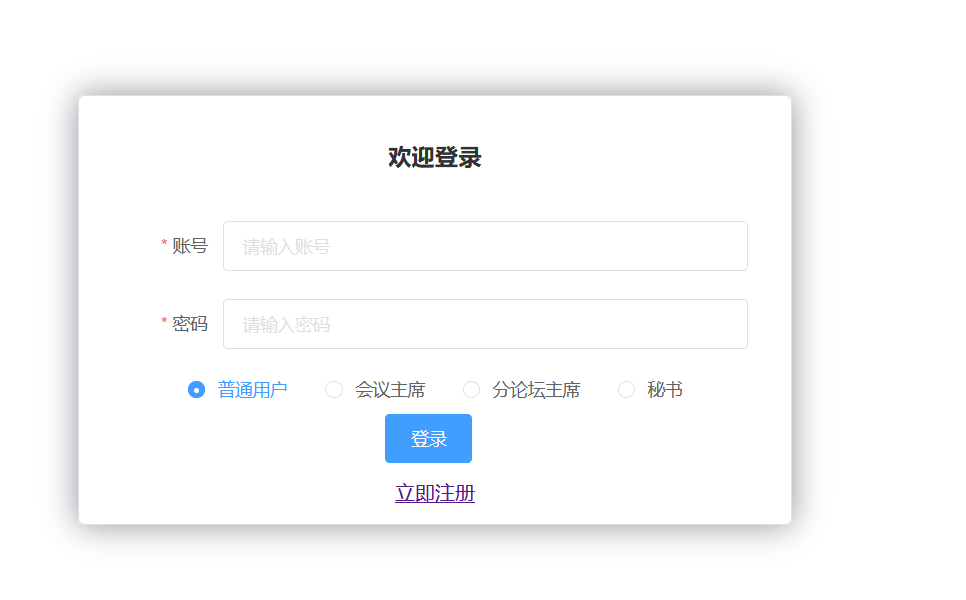Click the 密码 field label

pyautogui.click(x=191, y=324)
